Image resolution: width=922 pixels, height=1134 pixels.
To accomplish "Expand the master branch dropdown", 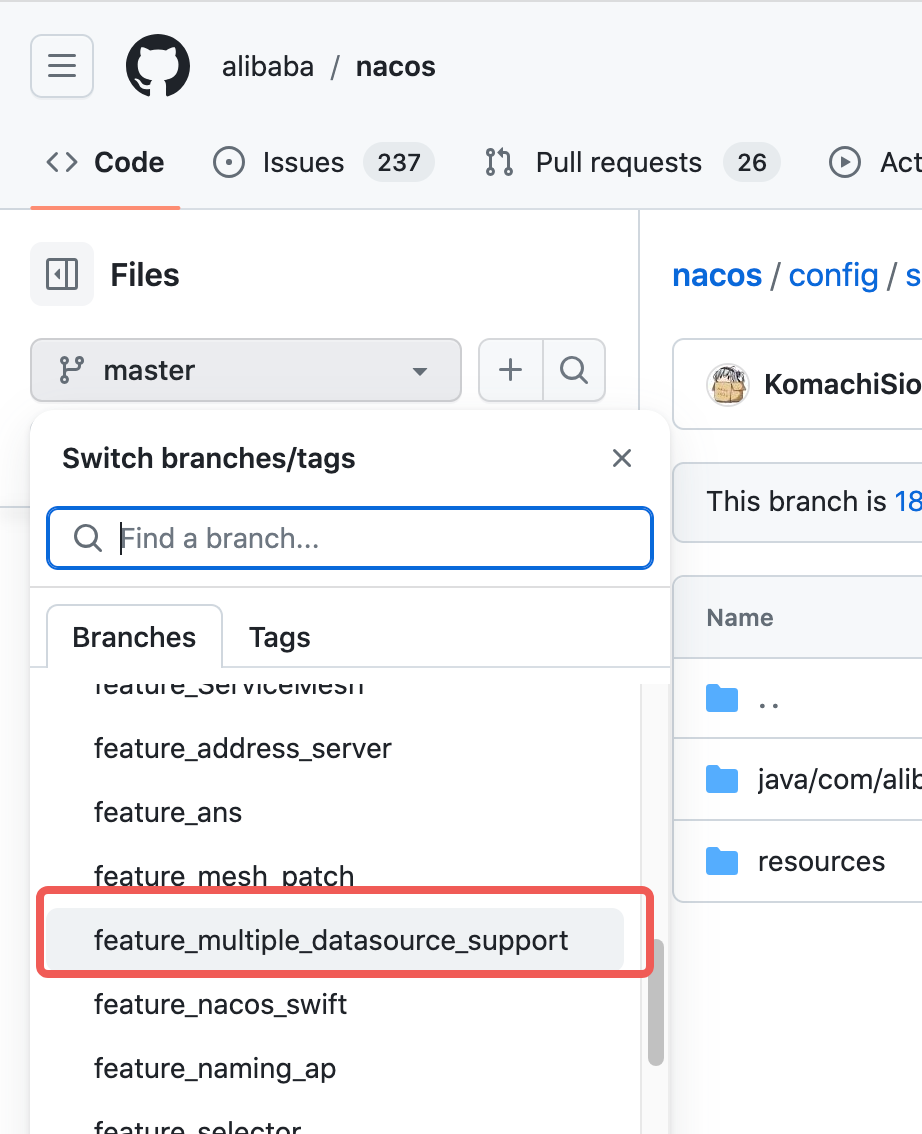I will click(246, 370).
